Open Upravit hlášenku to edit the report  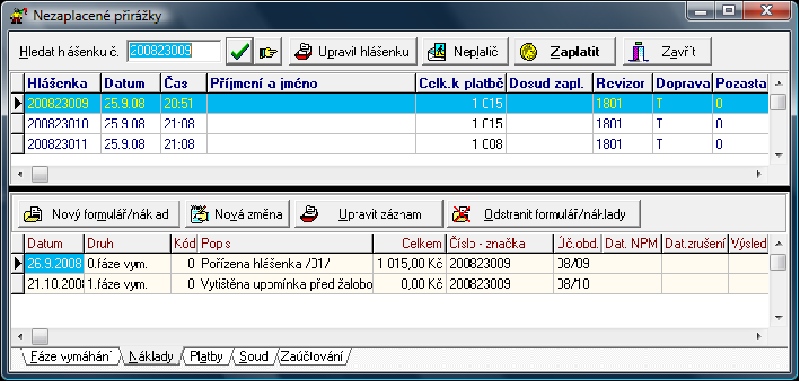353,52
